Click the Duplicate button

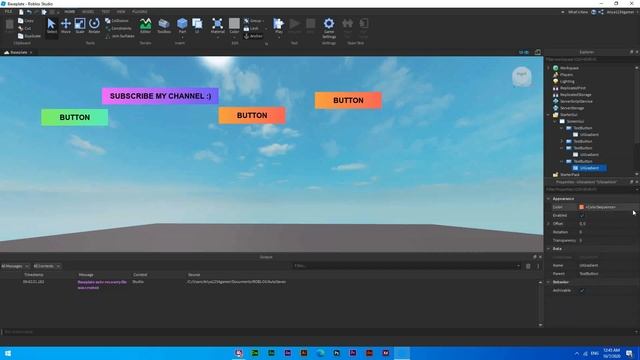tap(29, 36)
